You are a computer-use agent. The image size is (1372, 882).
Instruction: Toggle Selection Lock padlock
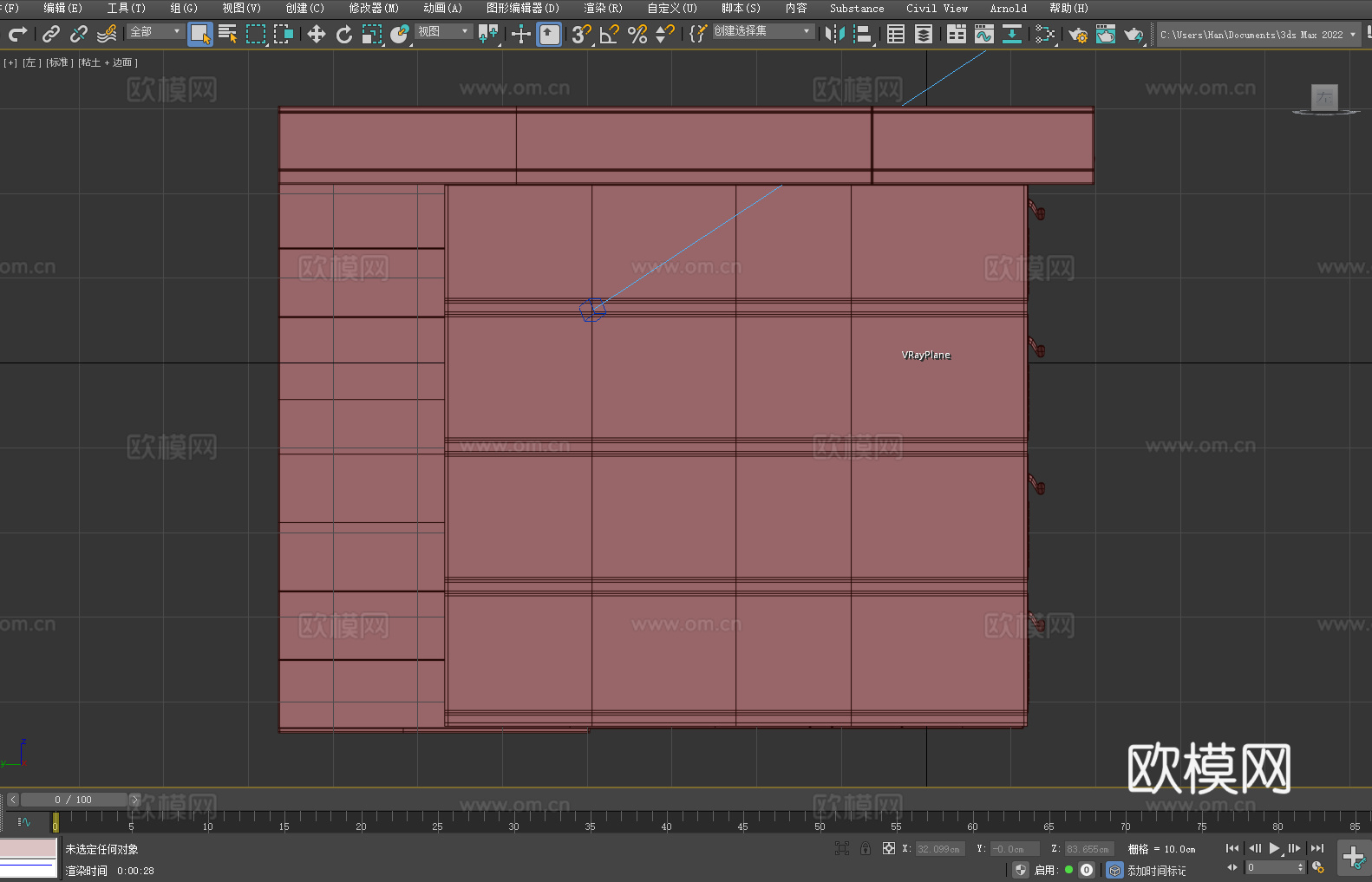coord(866,848)
